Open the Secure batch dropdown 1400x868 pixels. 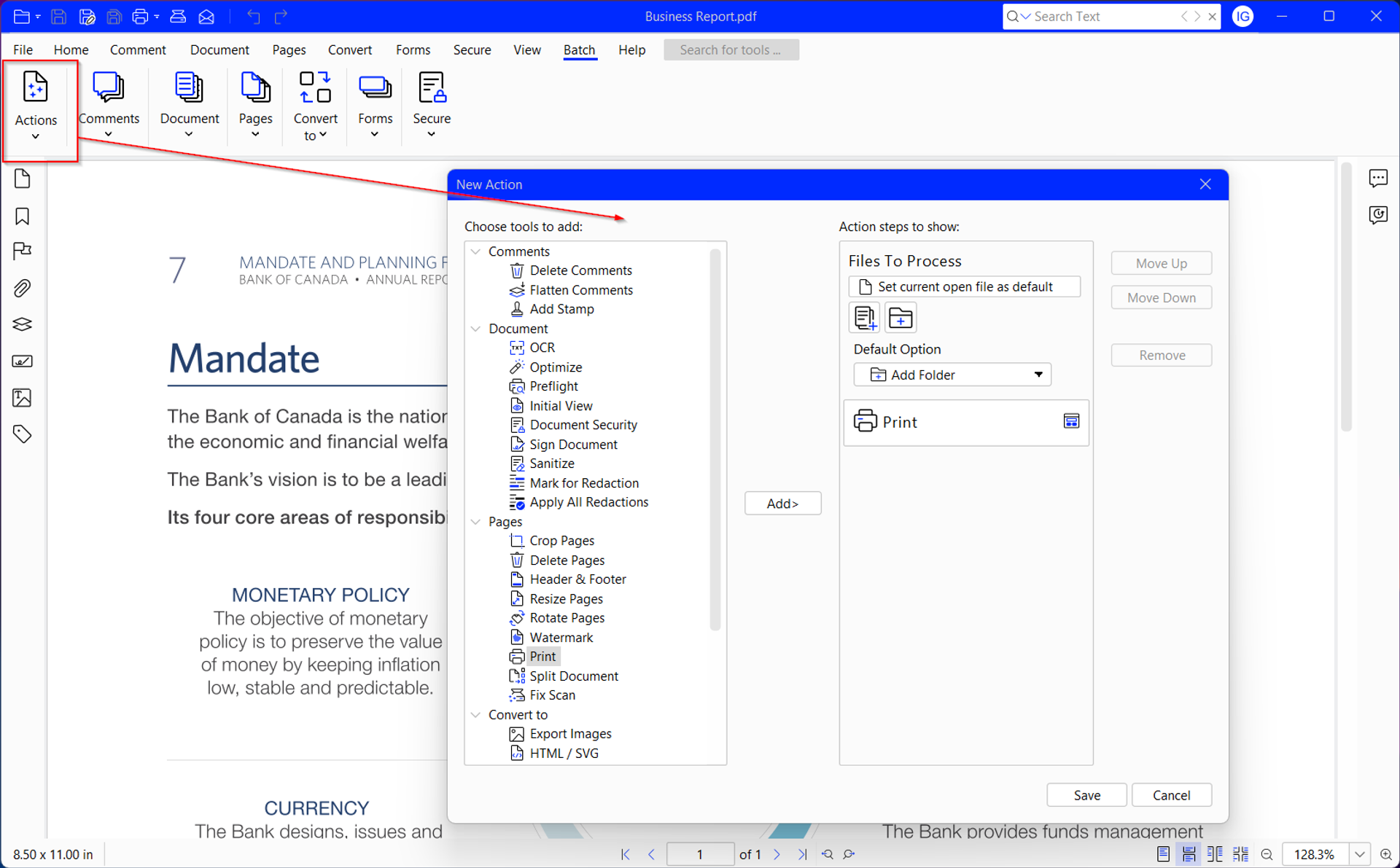(x=432, y=104)
